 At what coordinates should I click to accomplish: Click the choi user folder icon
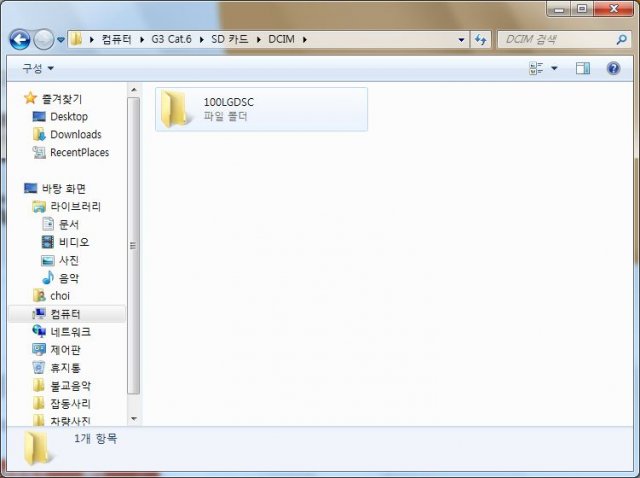39,296
